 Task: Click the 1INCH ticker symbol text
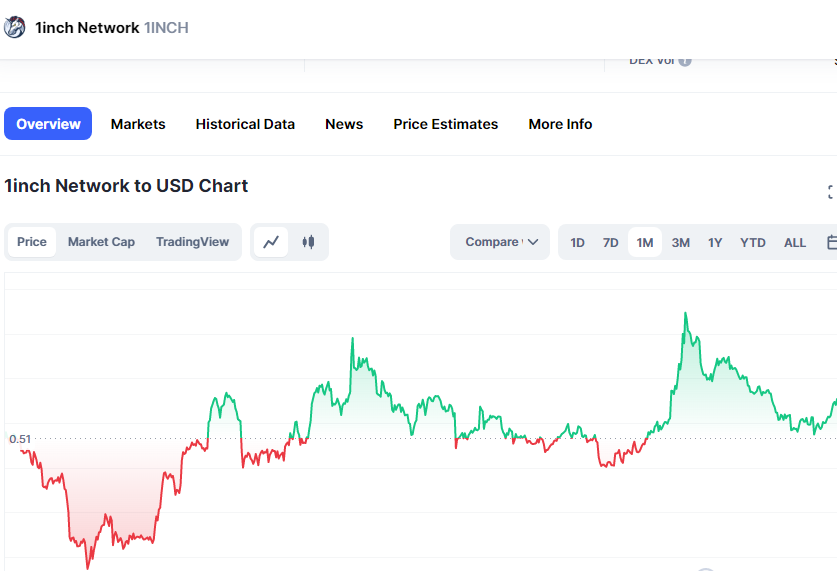tap(167, 28)
